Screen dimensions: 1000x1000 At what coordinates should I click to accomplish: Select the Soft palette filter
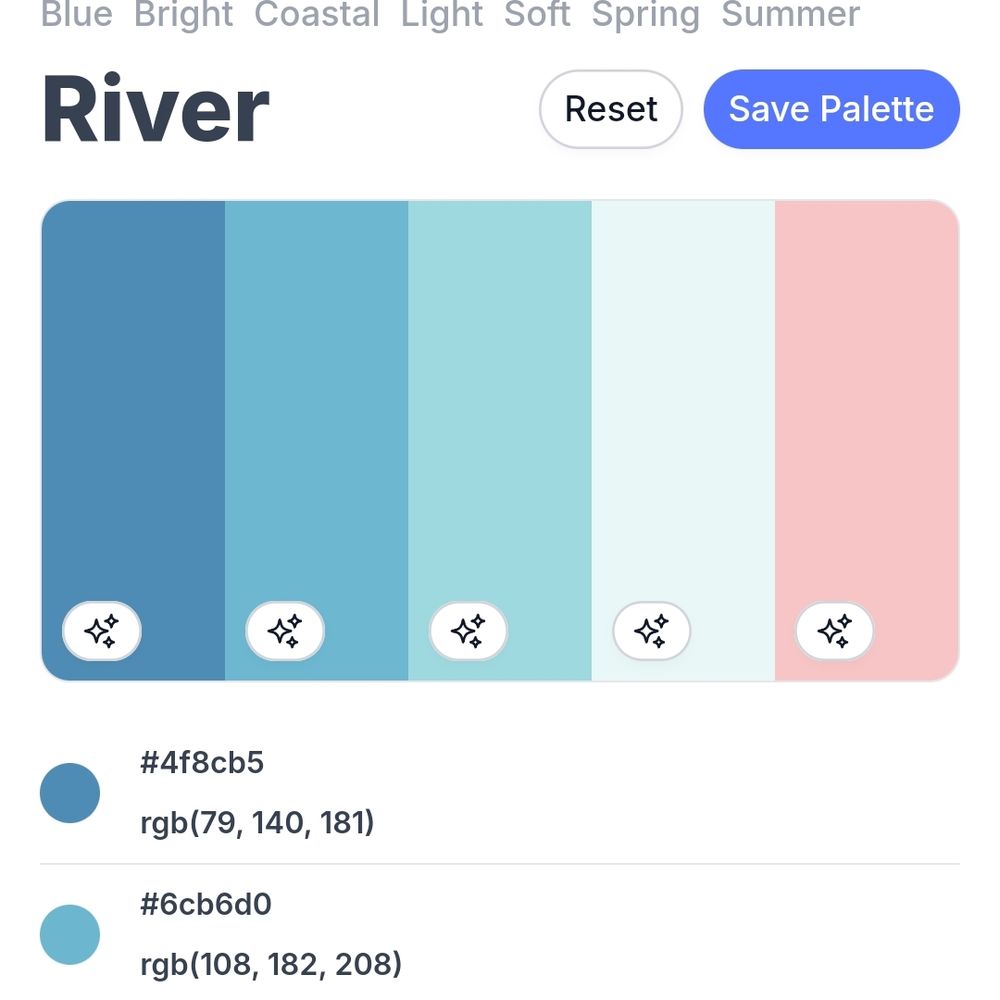point(537,15)
